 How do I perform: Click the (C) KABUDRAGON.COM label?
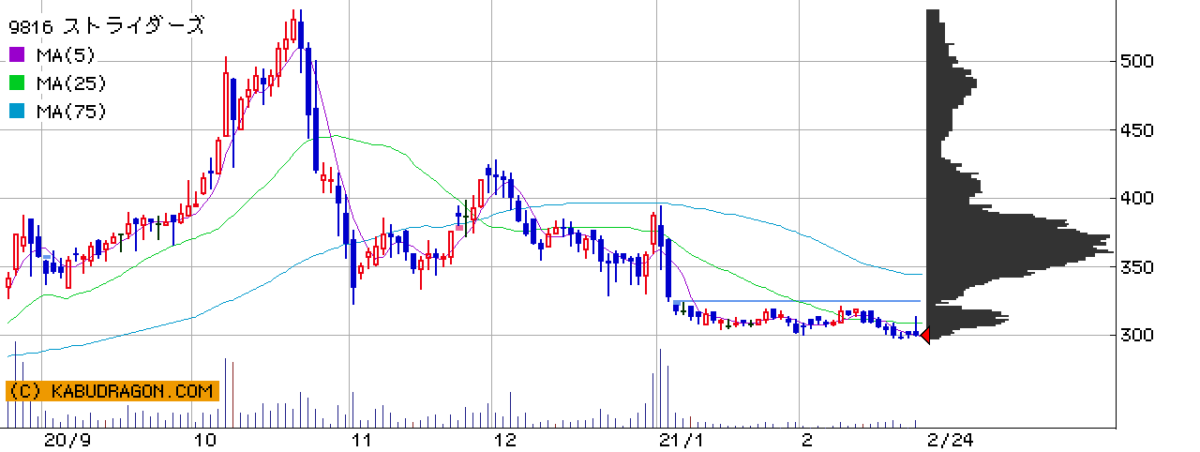112,391
